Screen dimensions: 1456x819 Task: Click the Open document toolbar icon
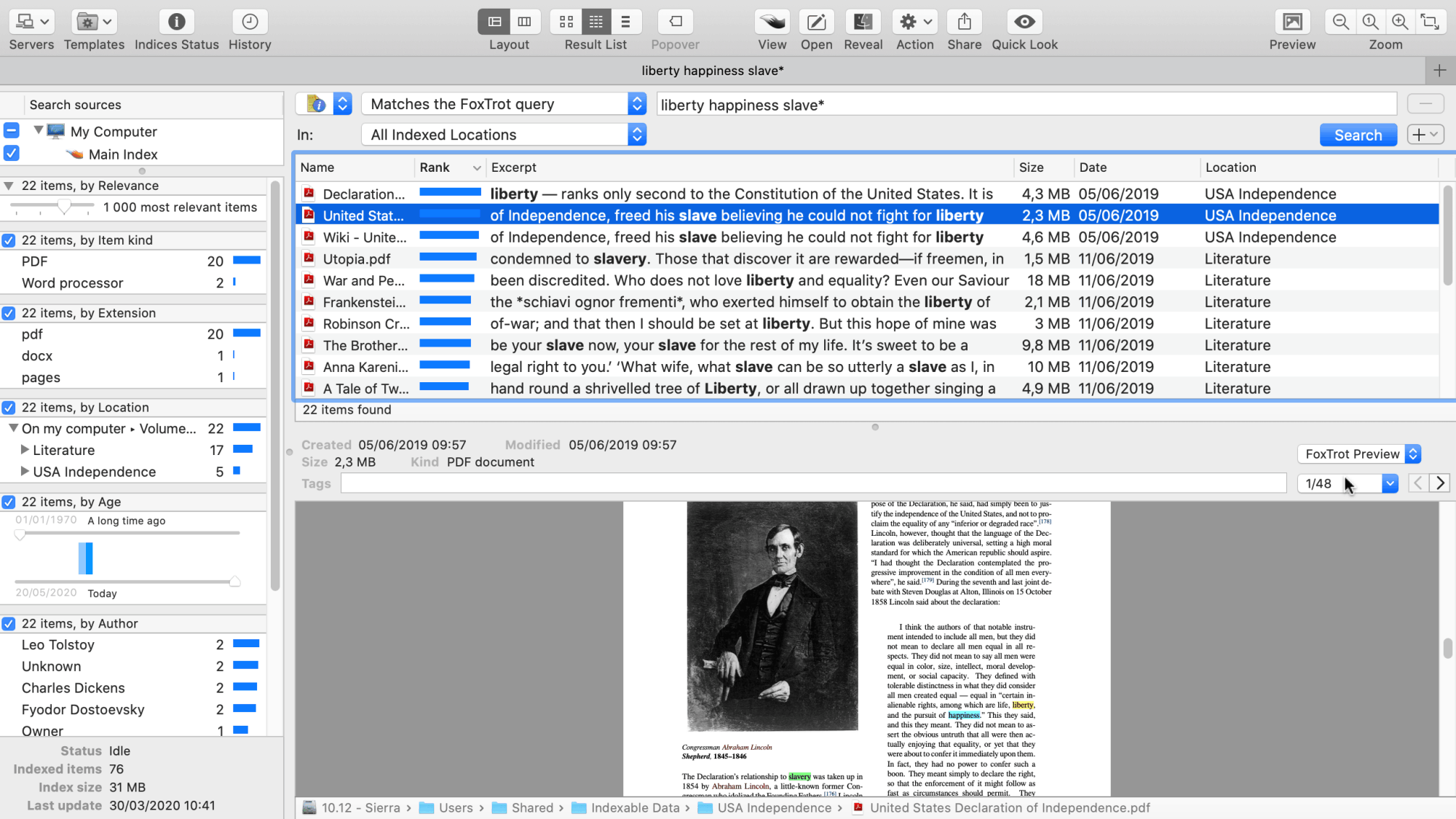pos(816,22)
